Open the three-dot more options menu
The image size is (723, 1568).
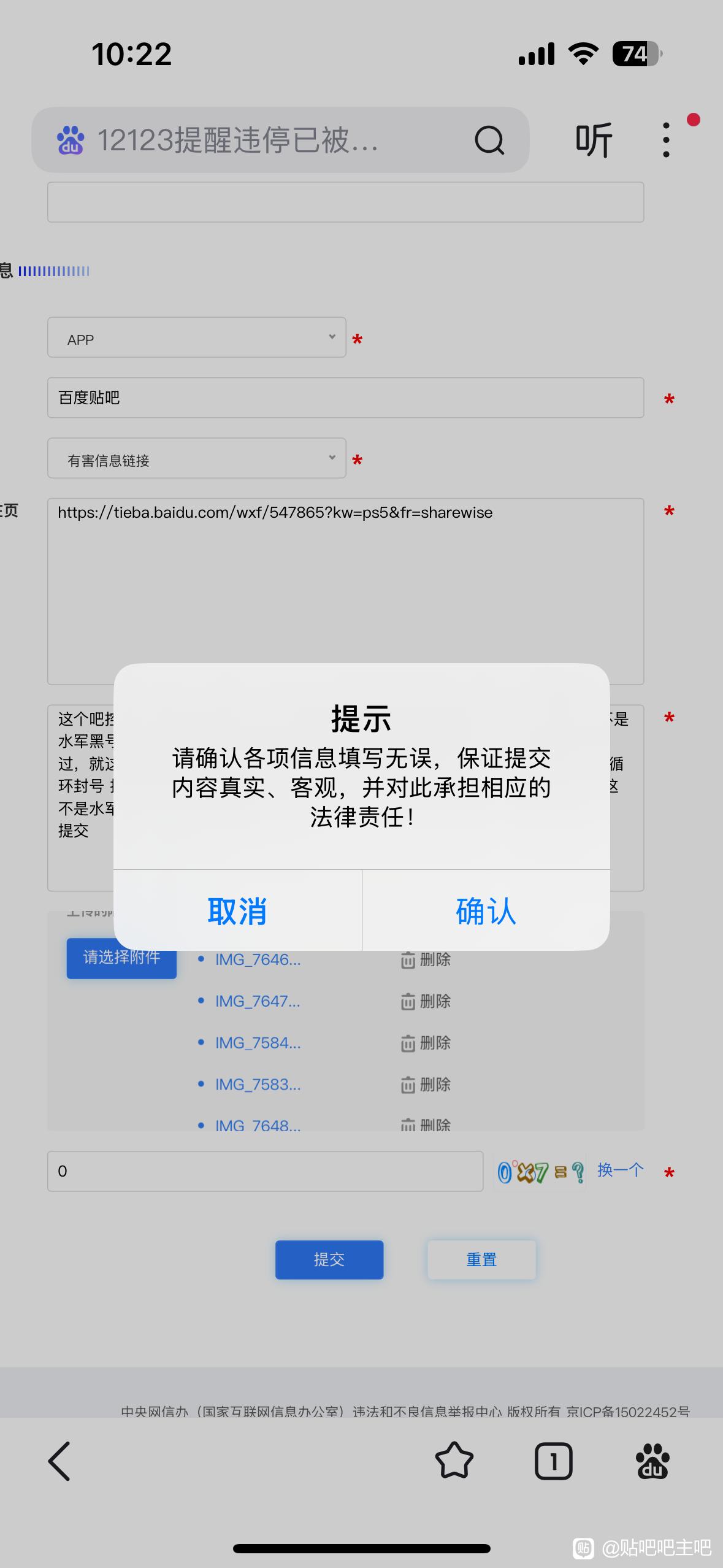pyautogui.click(x=666, y=140)
